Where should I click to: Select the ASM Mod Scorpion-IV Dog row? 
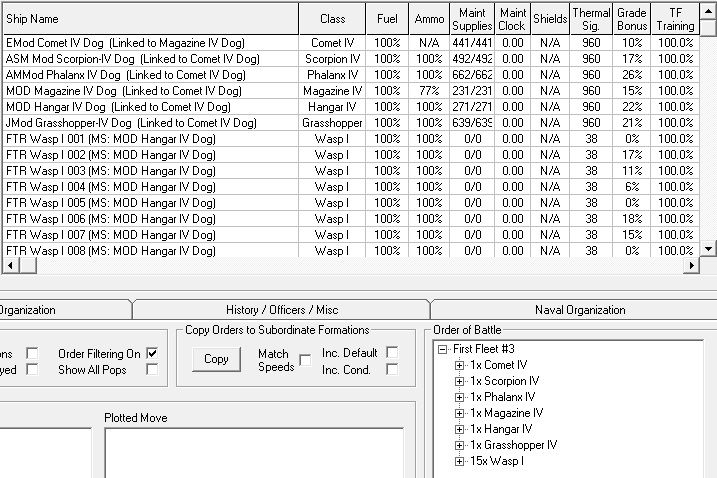point(351,59)
